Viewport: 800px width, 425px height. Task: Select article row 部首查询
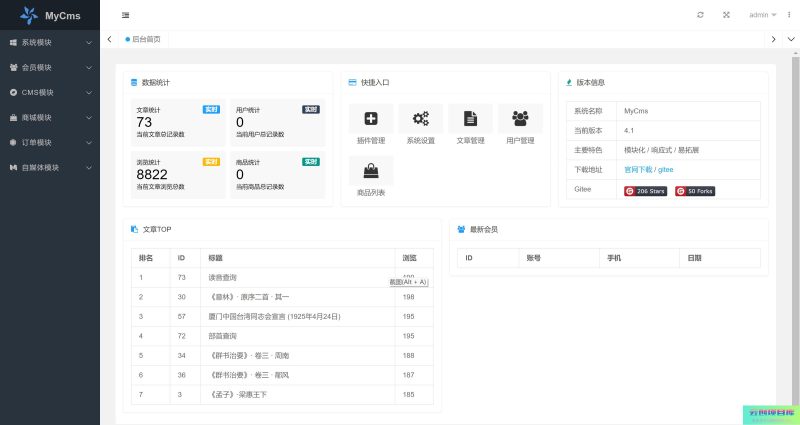(x=282, y=336)
